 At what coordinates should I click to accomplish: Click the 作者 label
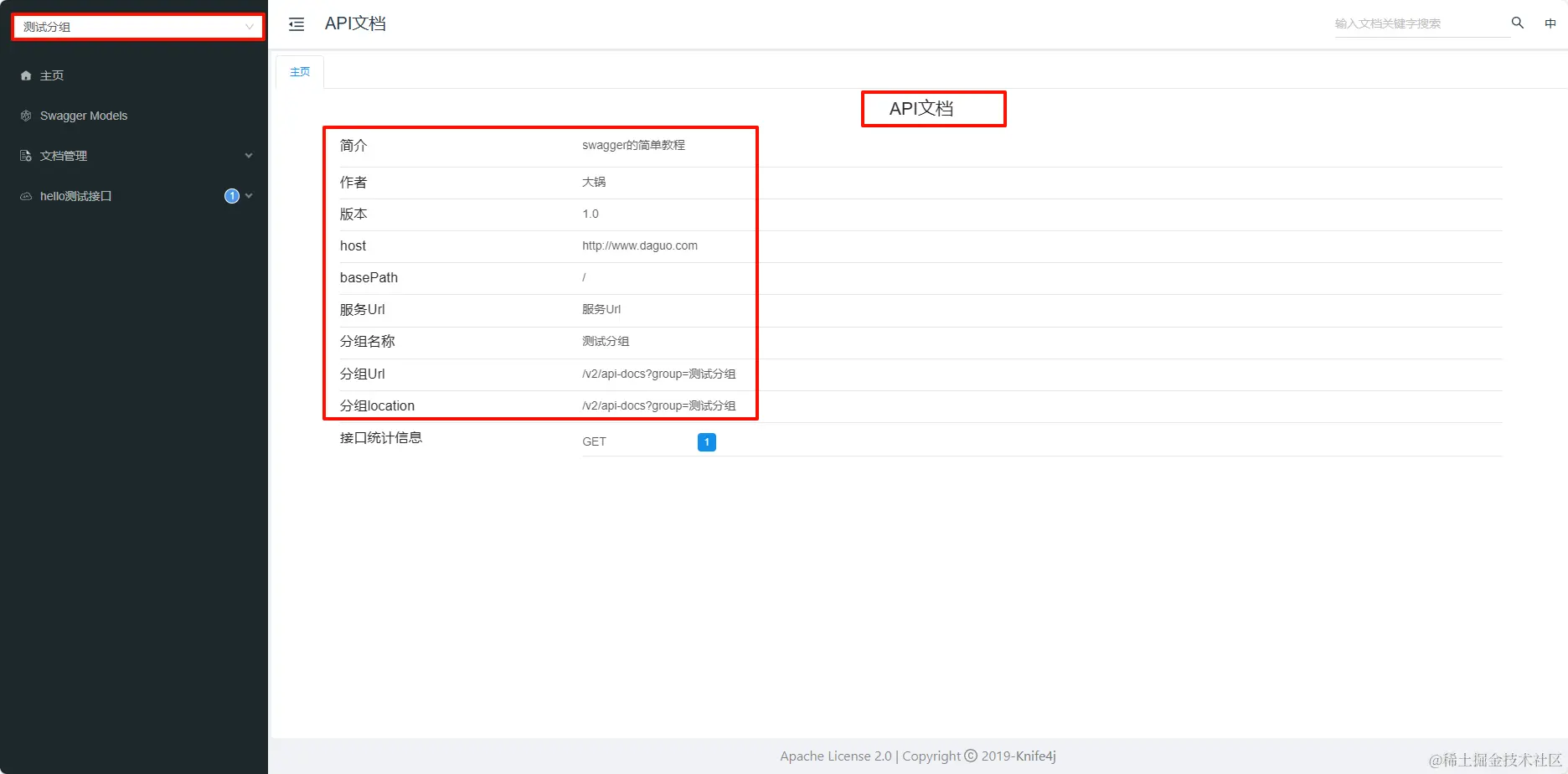[353, 183]
